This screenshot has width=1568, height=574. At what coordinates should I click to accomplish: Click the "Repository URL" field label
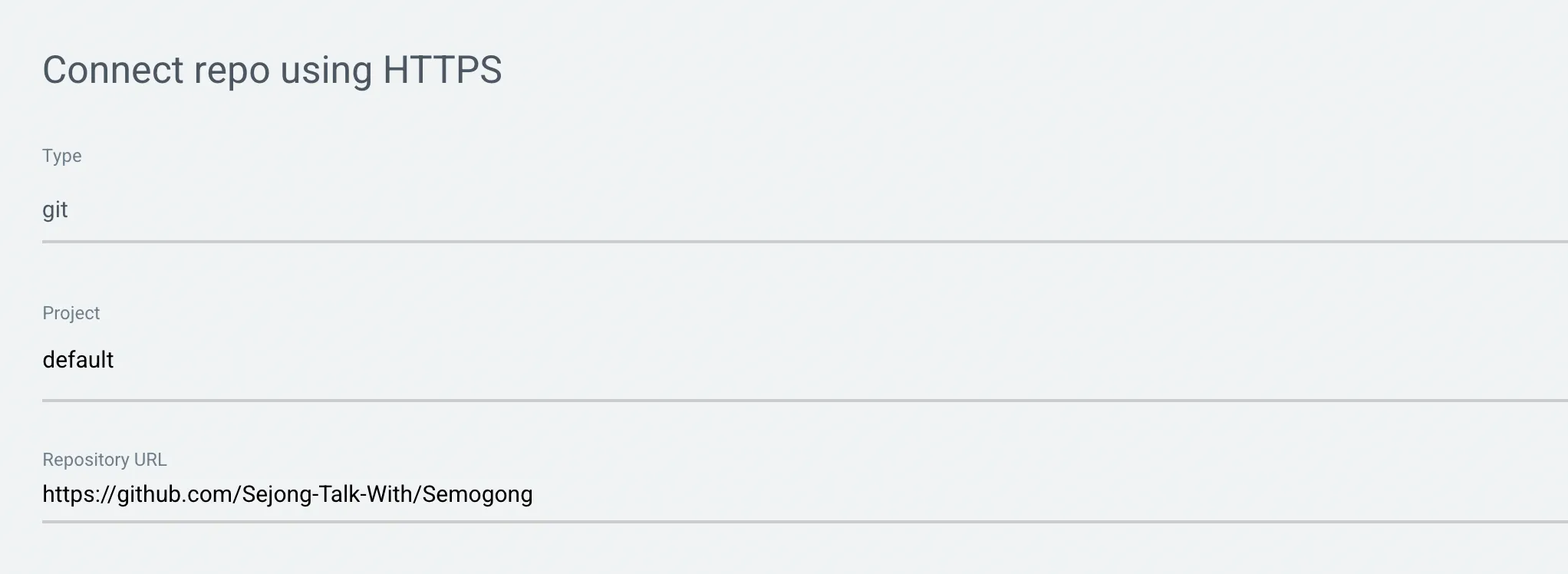[x=104, y=460]
